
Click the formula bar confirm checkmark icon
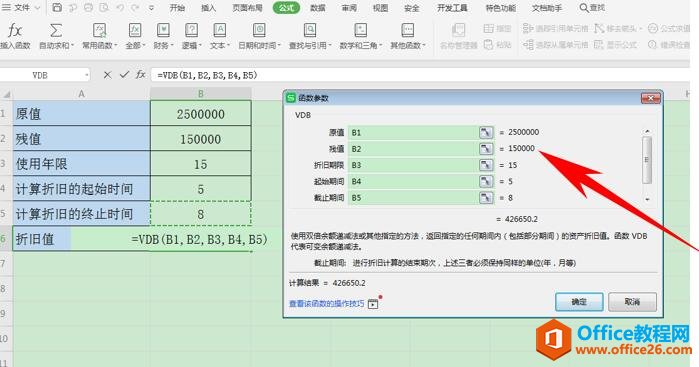124,75
